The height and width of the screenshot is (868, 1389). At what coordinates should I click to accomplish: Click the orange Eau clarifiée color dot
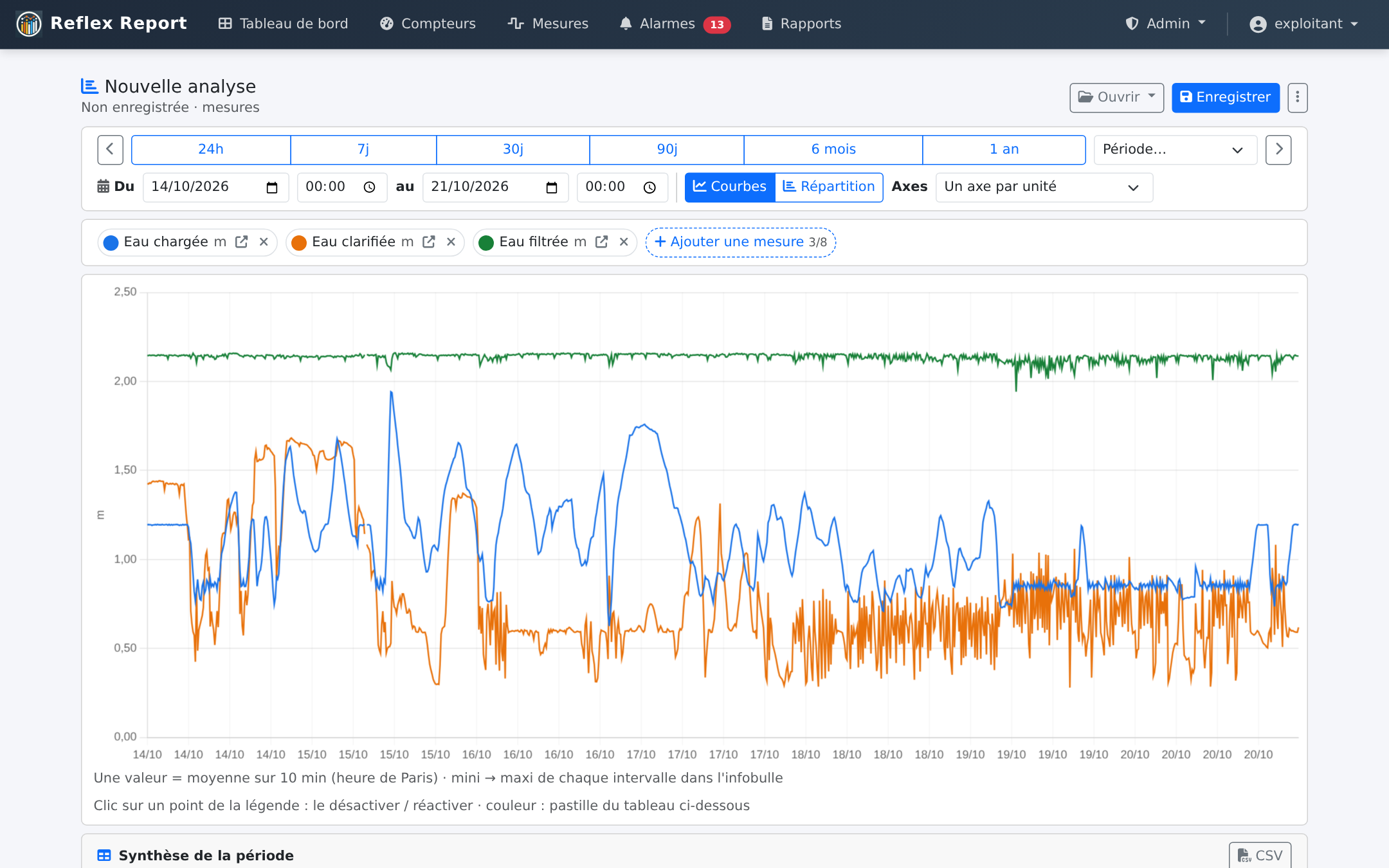pos(298,242)
